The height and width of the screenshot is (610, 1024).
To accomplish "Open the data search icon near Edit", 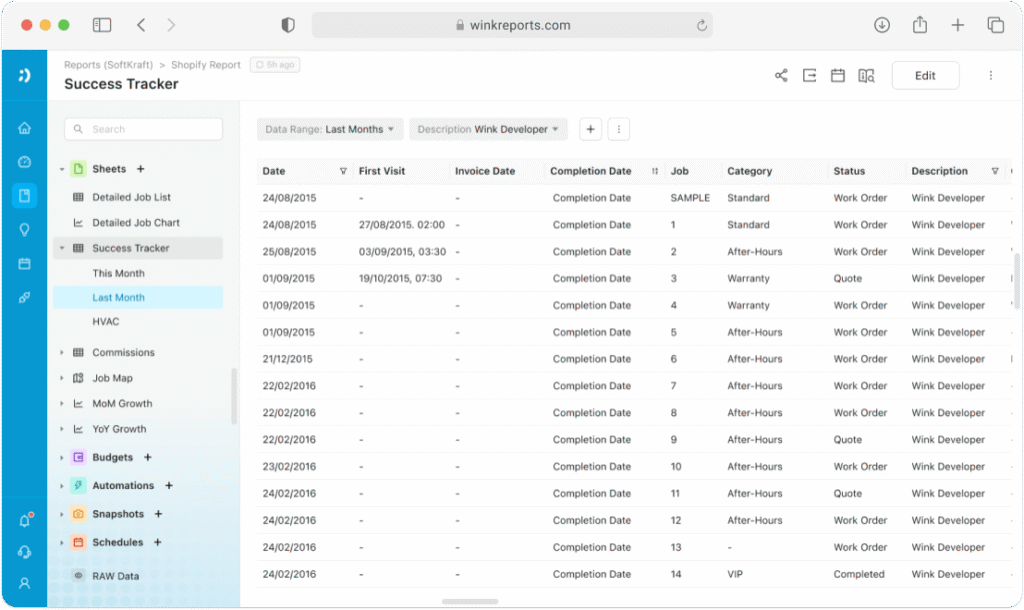I will point(866,76).
